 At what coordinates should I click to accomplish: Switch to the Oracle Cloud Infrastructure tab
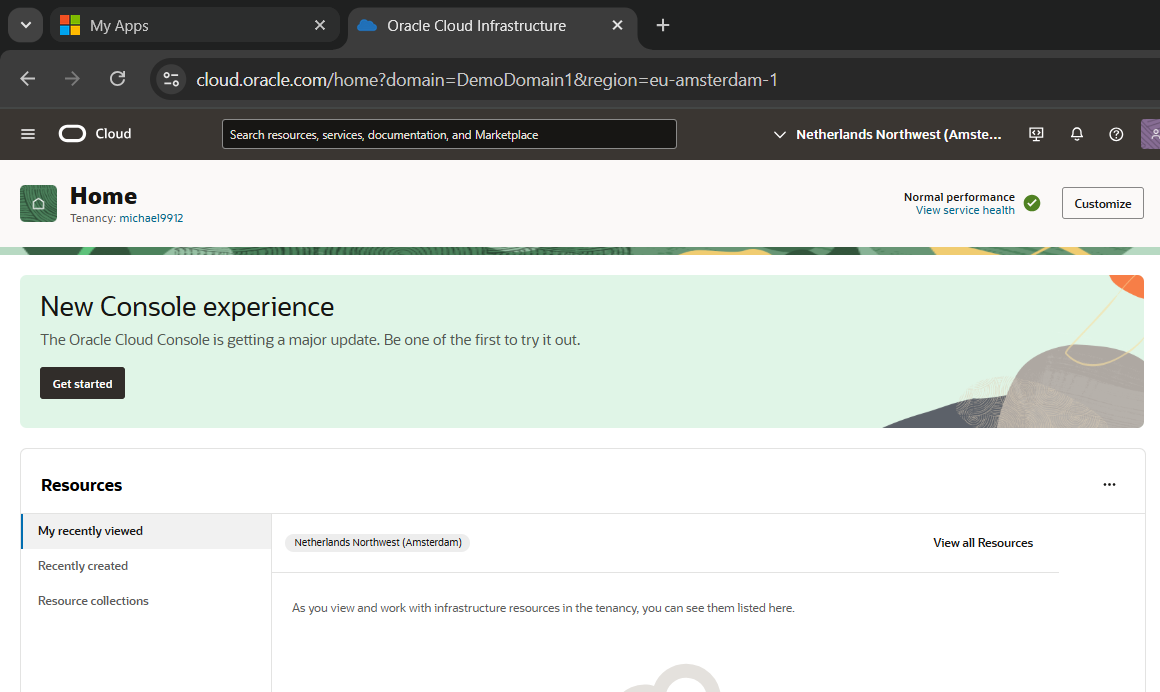[492, 25]
